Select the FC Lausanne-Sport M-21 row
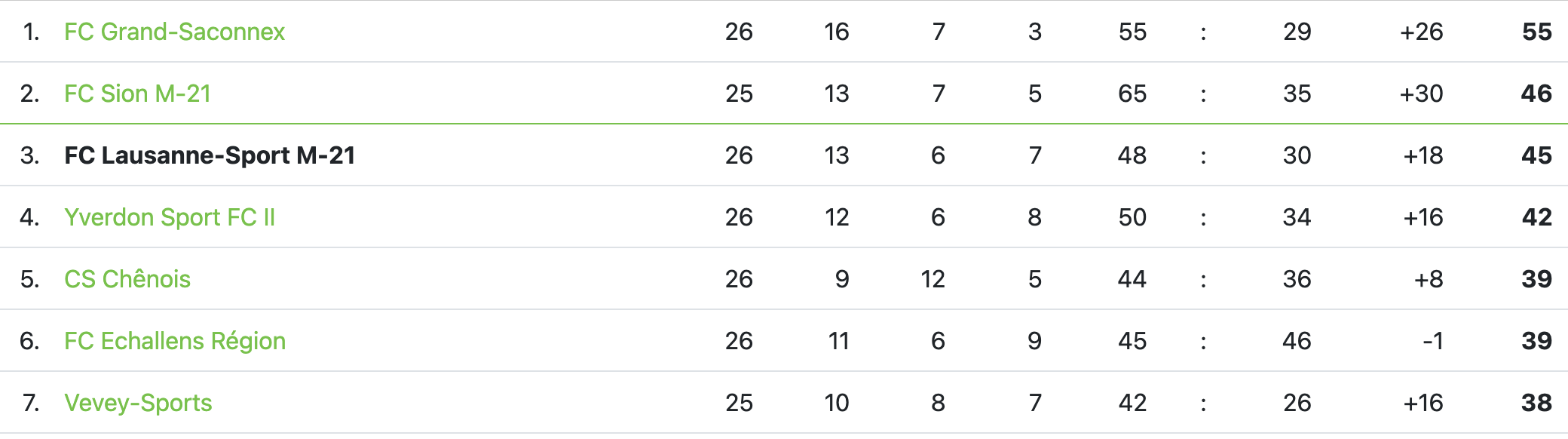This screenshot has width=1568, height=439. [x=784, y=155]
